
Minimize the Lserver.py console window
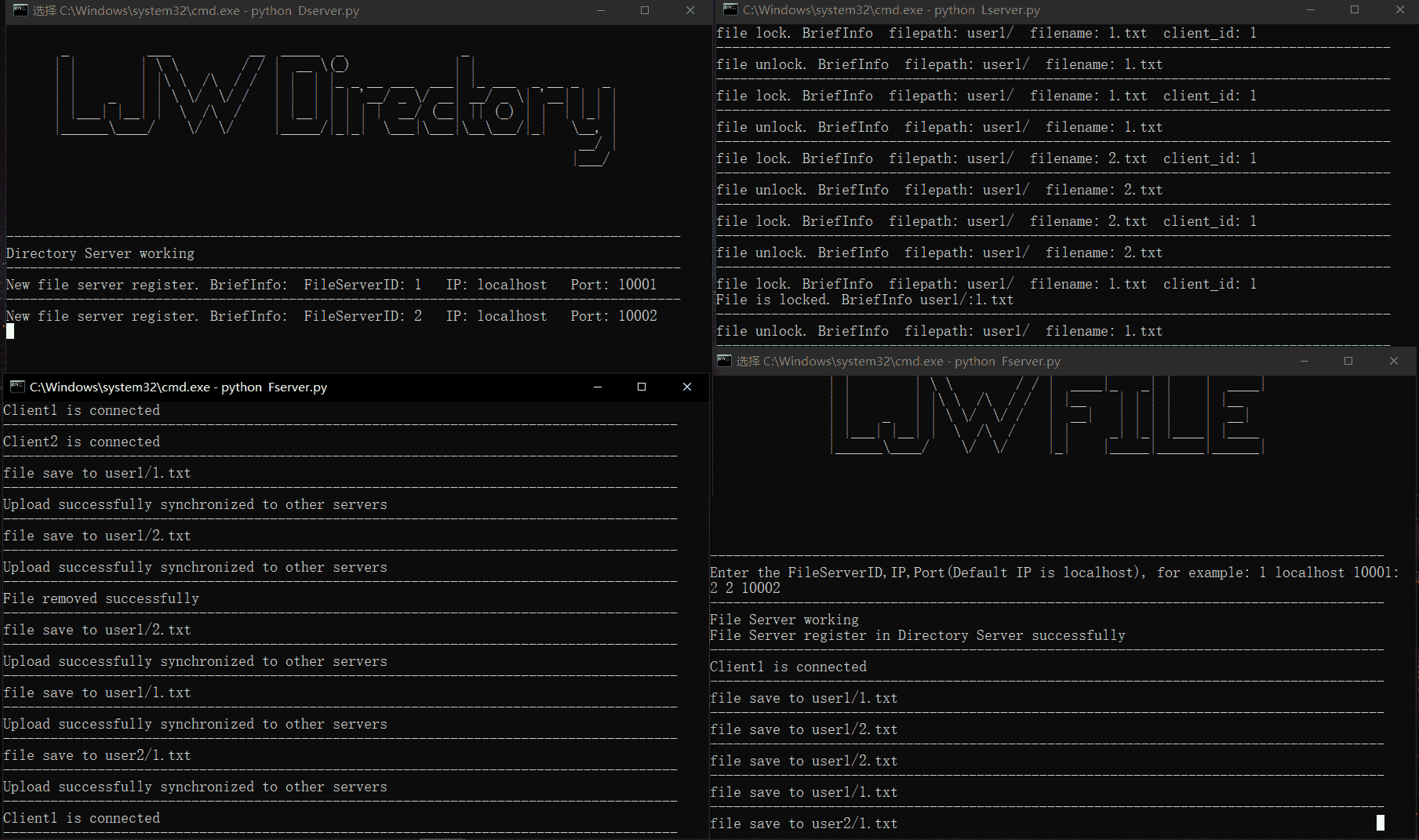1310,9
